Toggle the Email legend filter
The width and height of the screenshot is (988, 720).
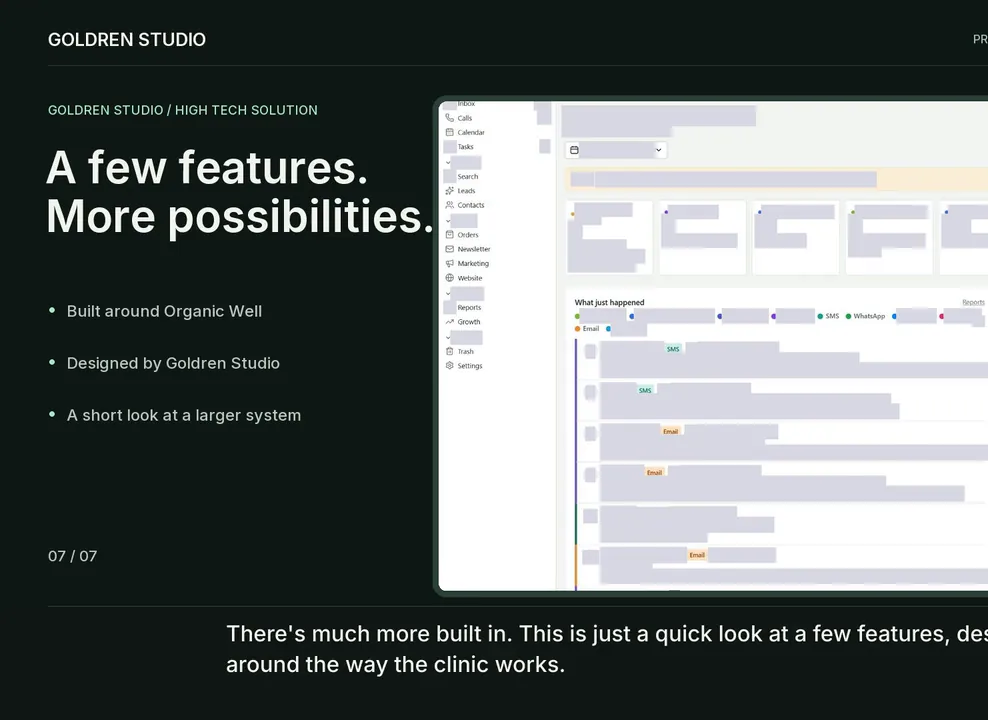pos(587,329)
